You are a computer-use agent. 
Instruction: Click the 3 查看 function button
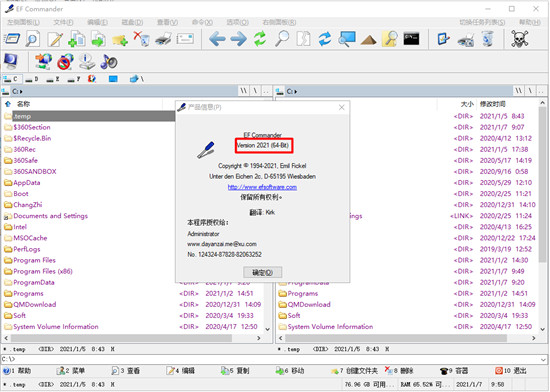coord(126,371)
